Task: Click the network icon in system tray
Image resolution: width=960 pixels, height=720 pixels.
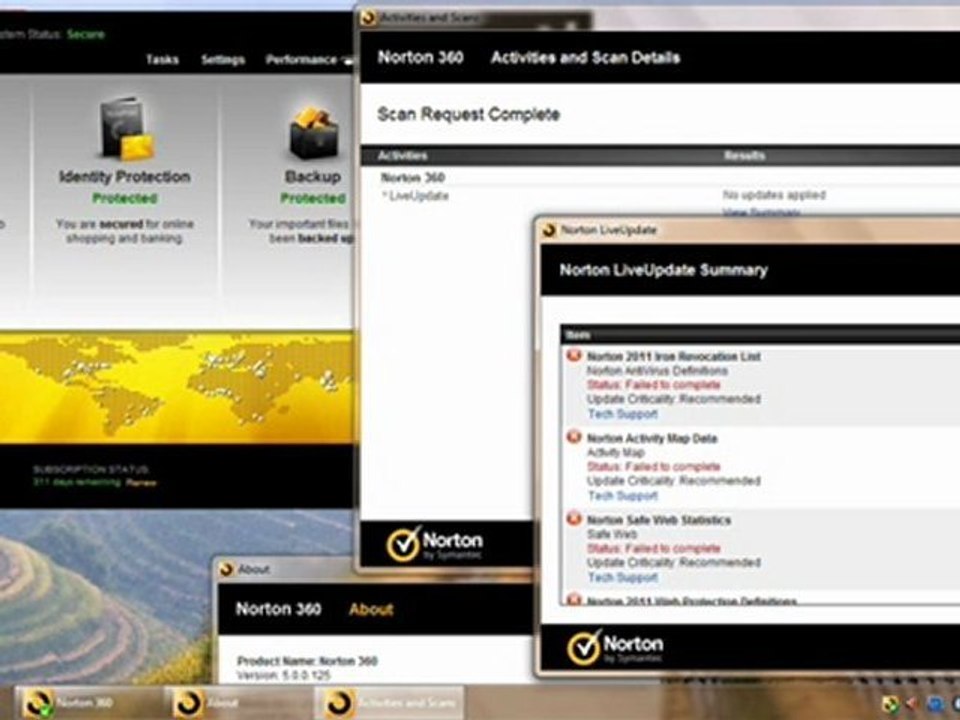Action: (935, 704)
